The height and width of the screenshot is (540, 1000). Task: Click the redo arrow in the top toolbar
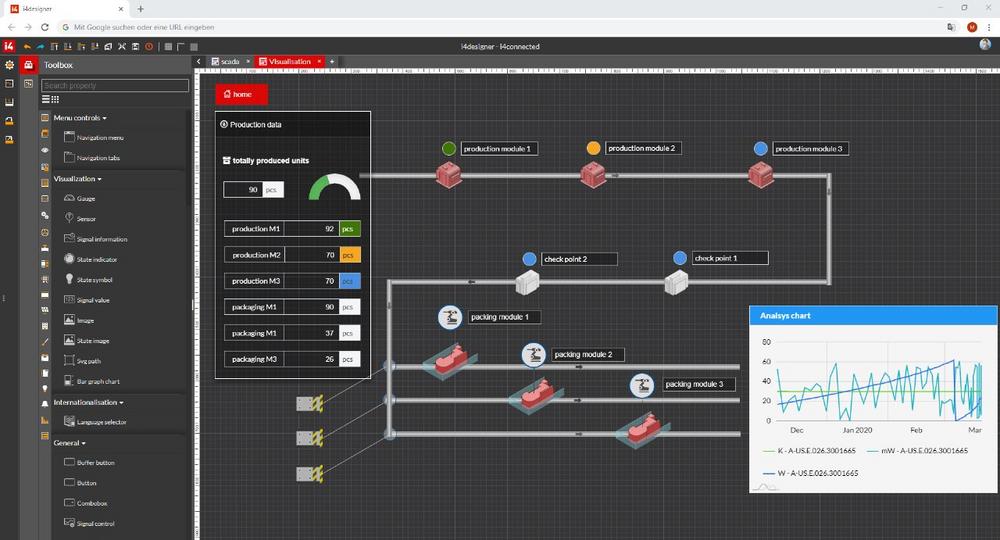[40, 46]
